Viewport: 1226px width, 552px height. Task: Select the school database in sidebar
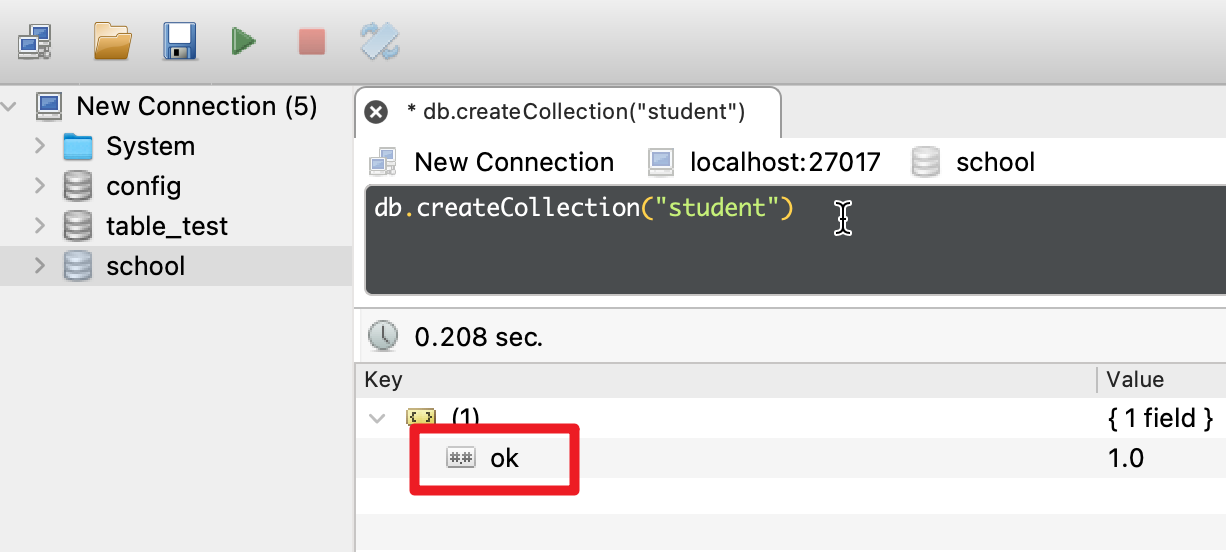176,266
